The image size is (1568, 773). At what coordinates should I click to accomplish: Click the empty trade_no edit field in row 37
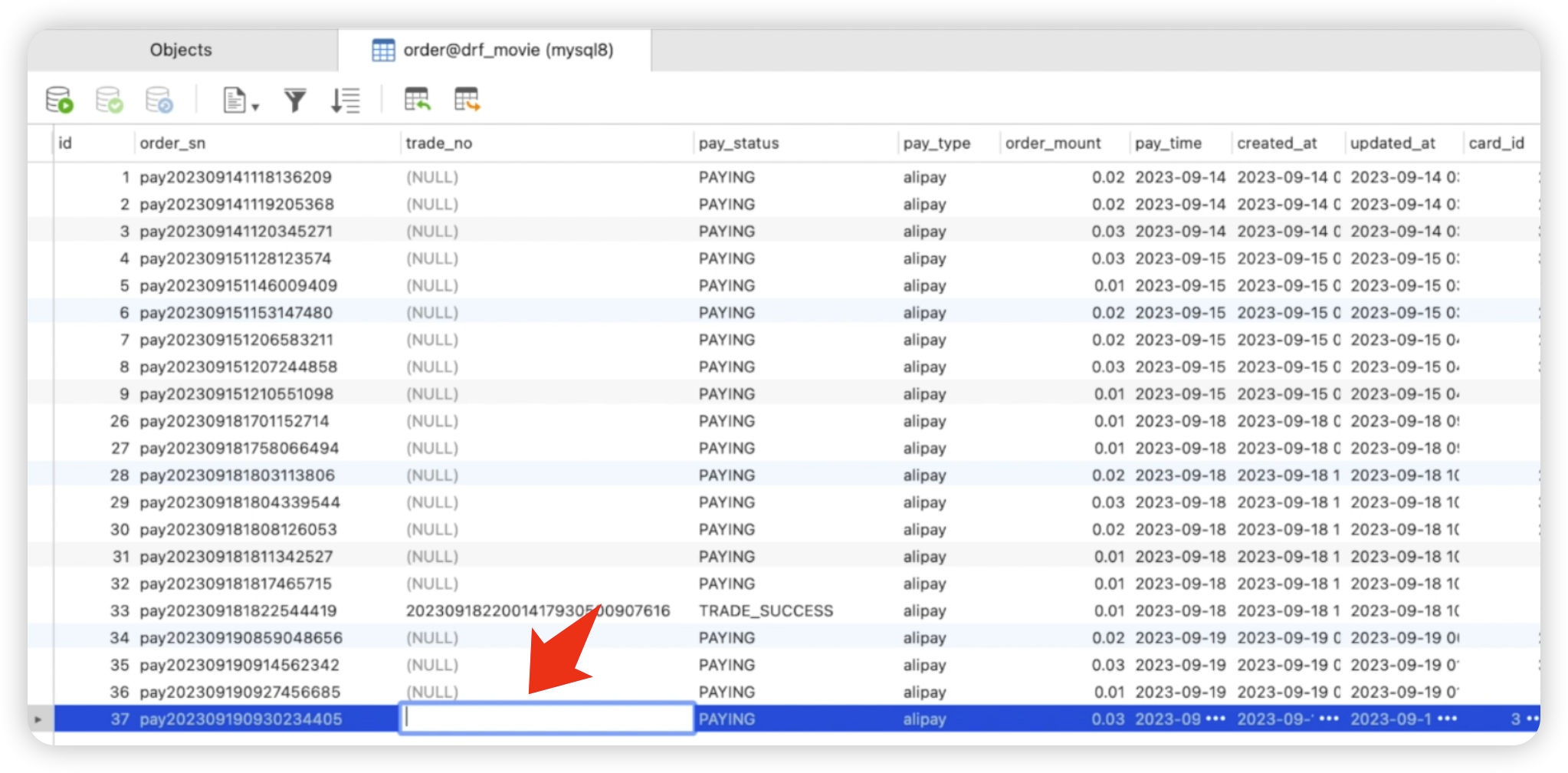point(547,719)
